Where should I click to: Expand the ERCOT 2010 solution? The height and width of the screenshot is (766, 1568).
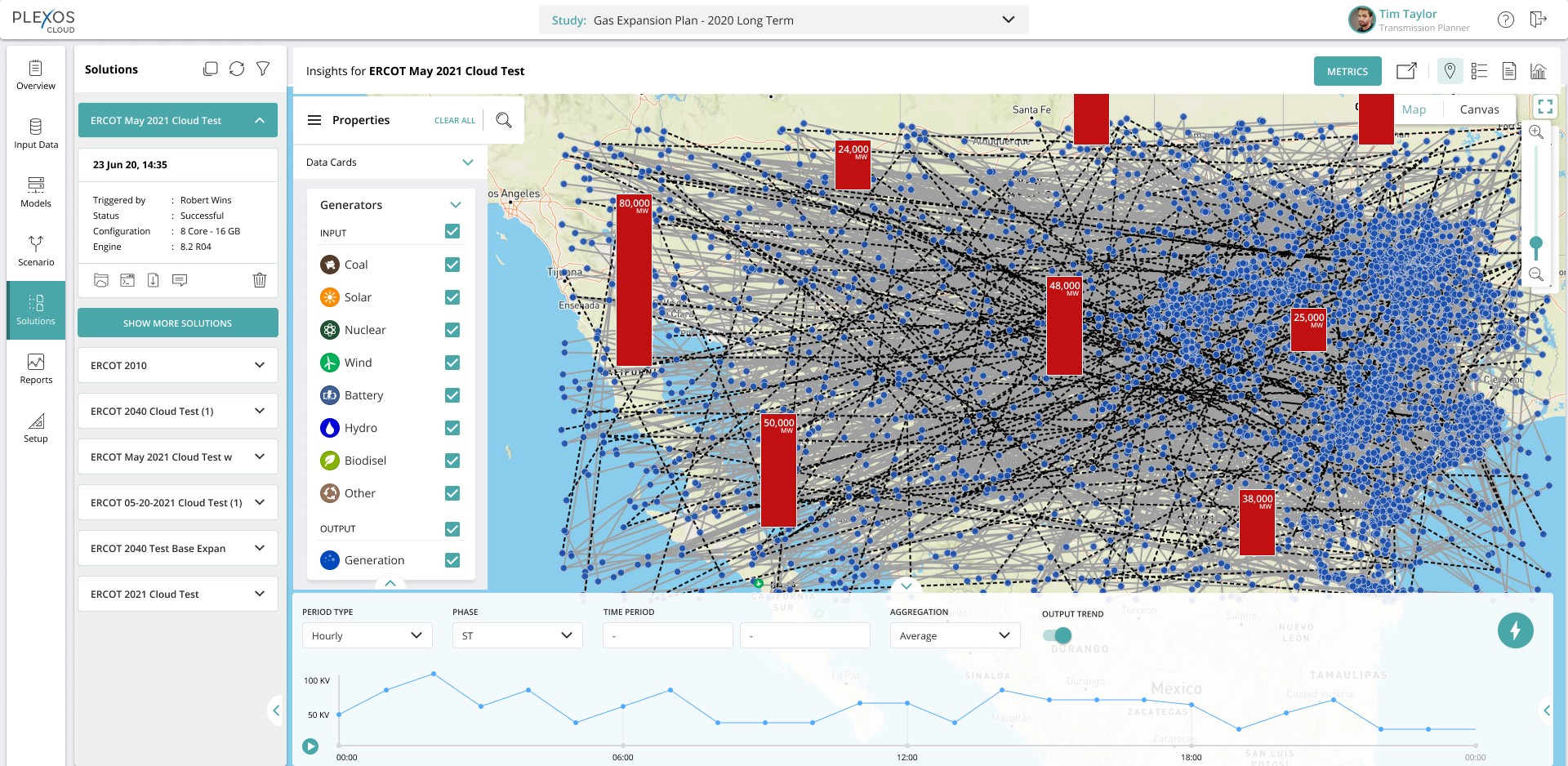coord(178,365)
